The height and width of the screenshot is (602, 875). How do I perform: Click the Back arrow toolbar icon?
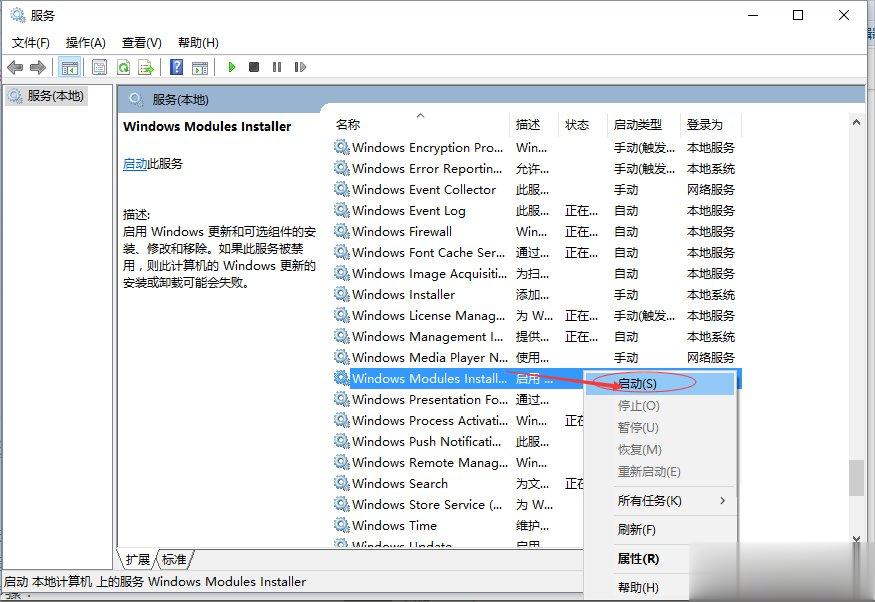click(15, 68)
